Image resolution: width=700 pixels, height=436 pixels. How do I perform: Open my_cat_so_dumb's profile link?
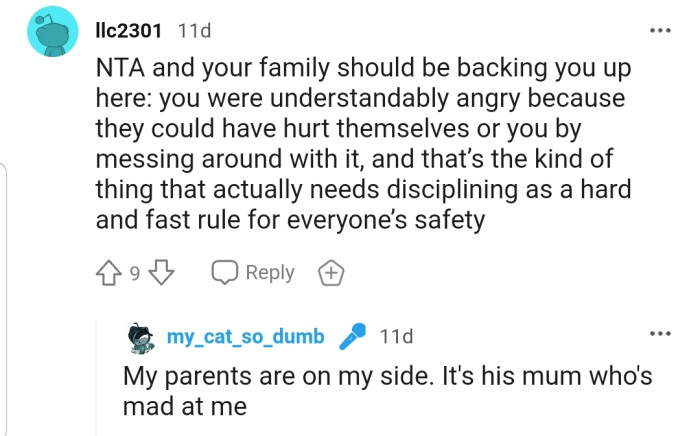(245, 337)
